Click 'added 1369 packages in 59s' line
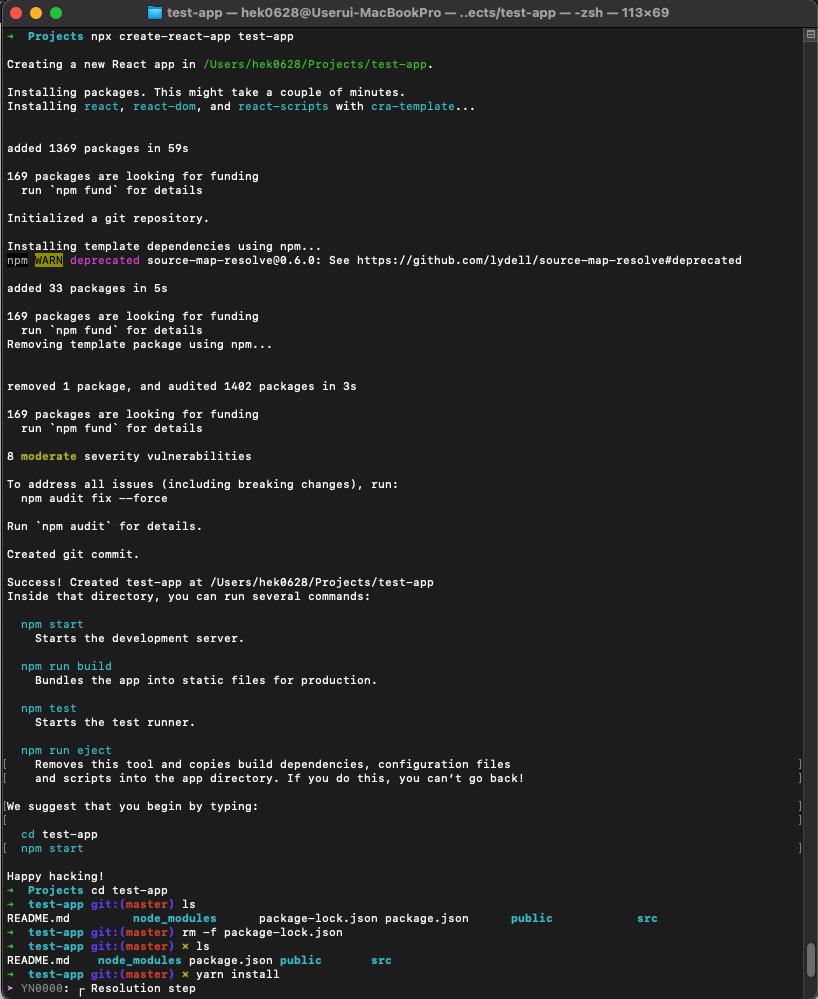The image size is (818, 999). pos(97,148)
